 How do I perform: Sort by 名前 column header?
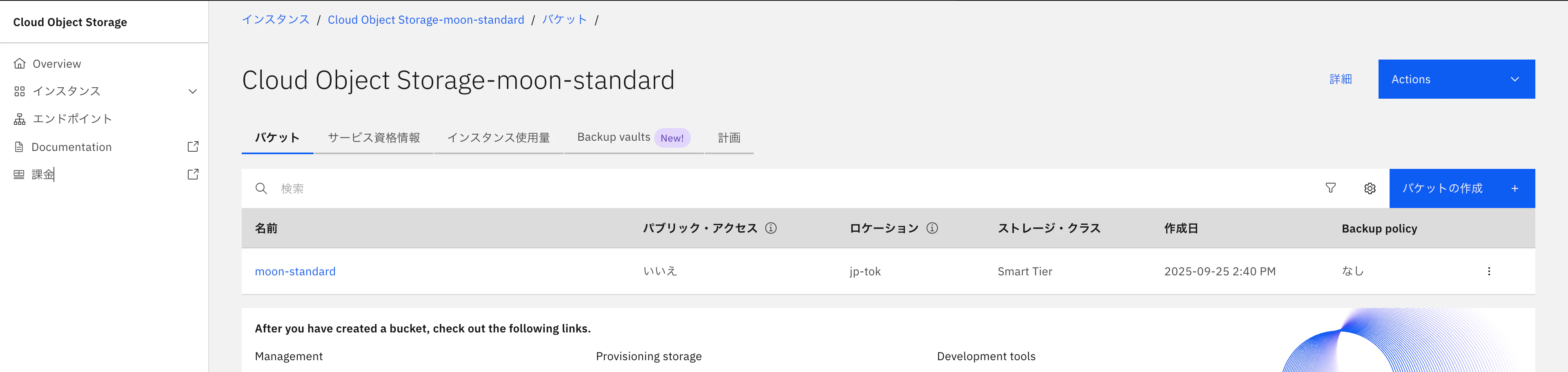(266, 228)
